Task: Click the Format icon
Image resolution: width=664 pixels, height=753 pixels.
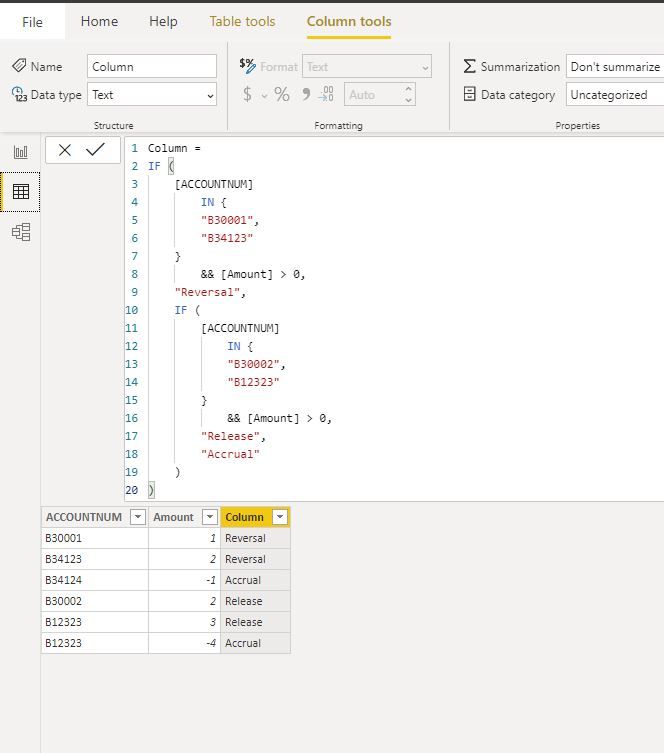Action: 248,66
